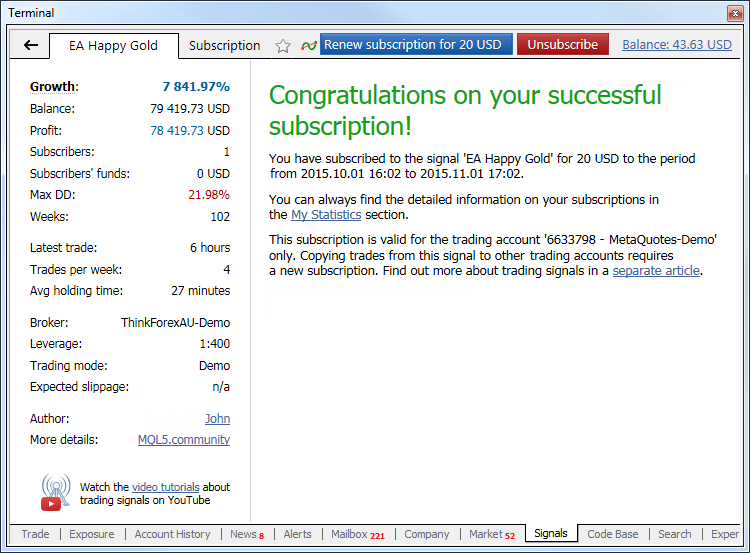Open the separate article link
Image resolution: width=750 pixels, height=553 pixels.
click(656, 271)
